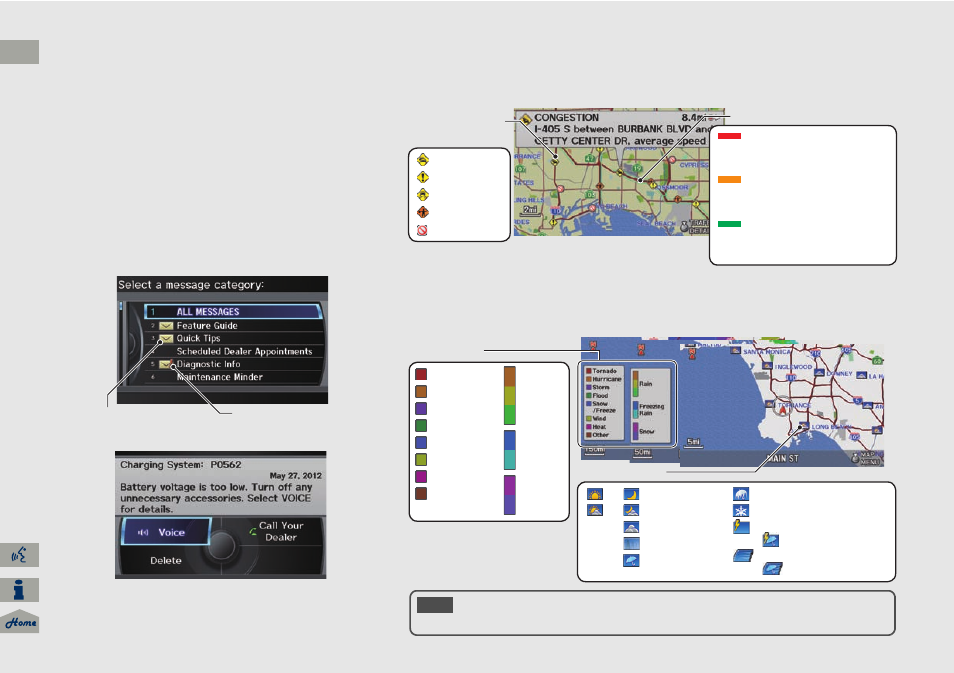
Task: Click the clear night moon legend icon
Action: point(631,494)
